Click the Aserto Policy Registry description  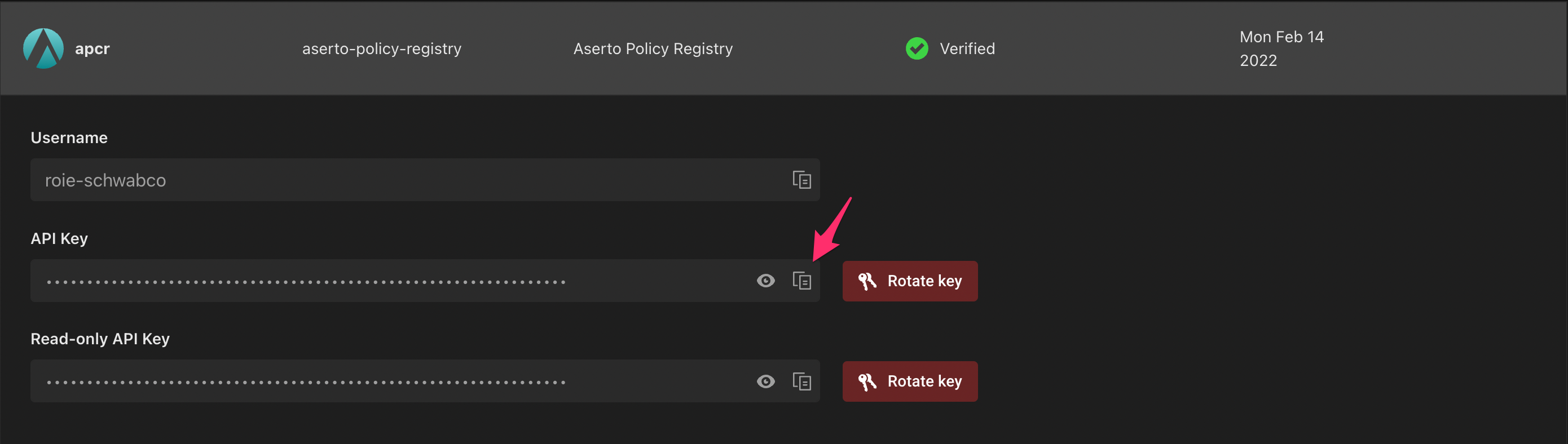653,48
